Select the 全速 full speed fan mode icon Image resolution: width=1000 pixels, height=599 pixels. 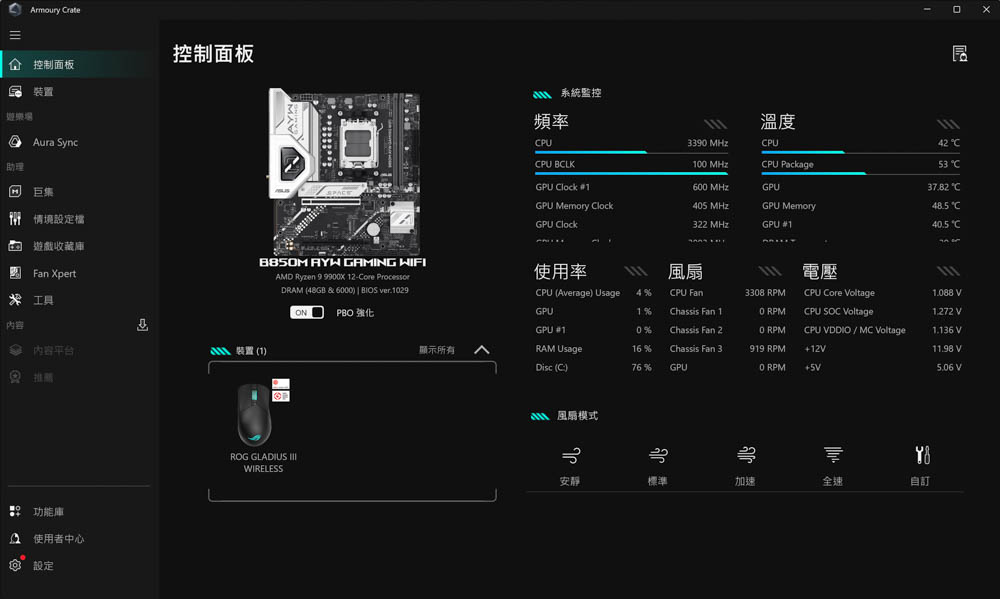(x=833, y=456)
